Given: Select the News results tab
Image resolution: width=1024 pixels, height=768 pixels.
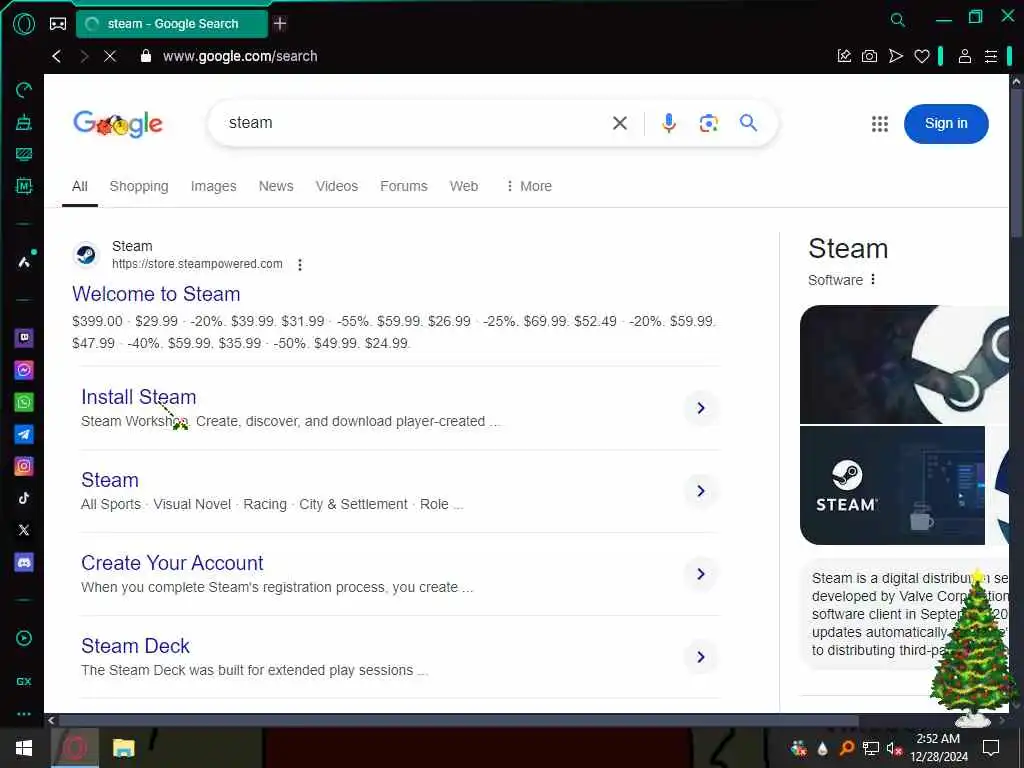Looking at the screenshot, I should coord(276,186).
